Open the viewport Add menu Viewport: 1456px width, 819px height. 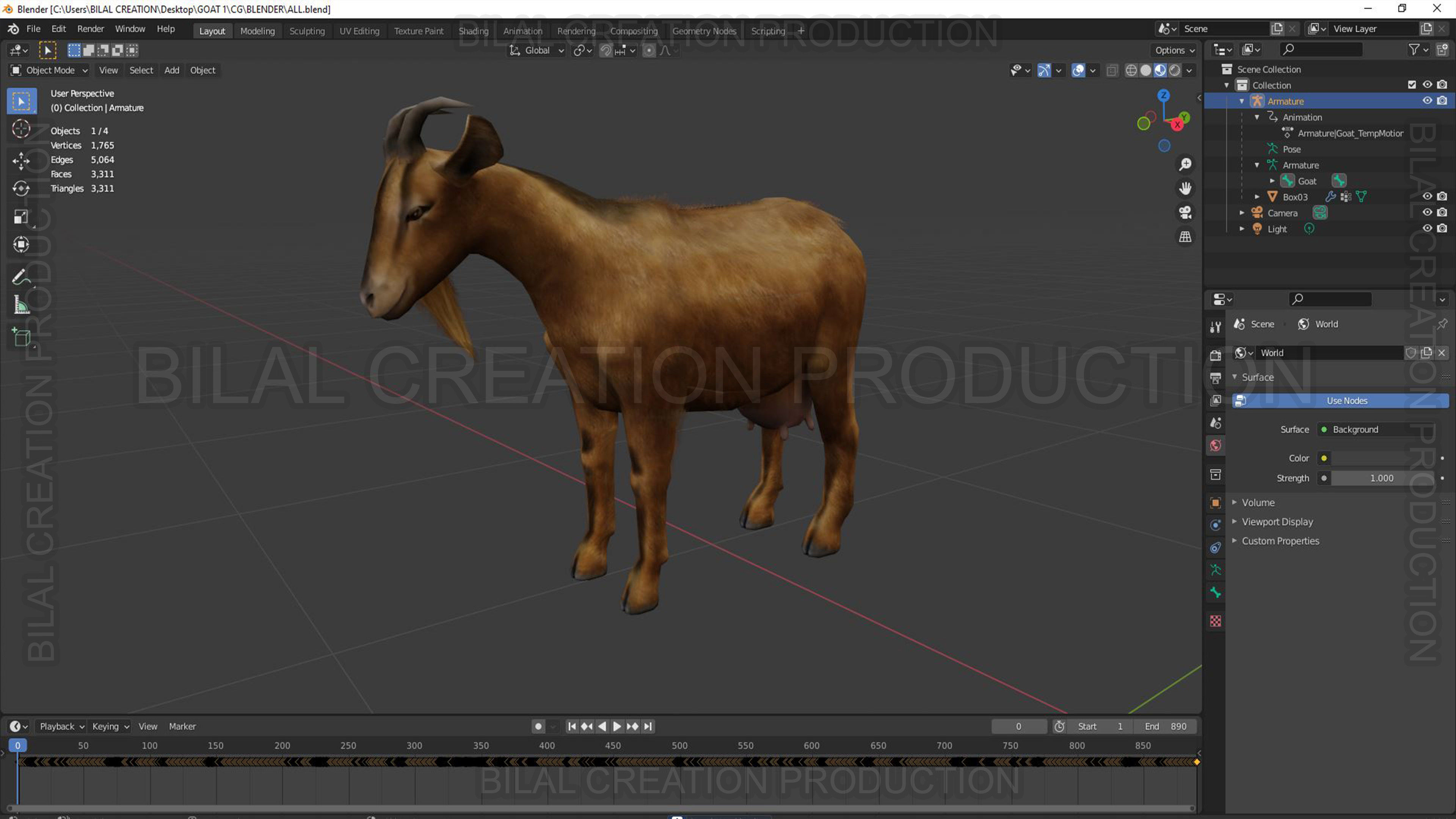[x=171, y=70]
